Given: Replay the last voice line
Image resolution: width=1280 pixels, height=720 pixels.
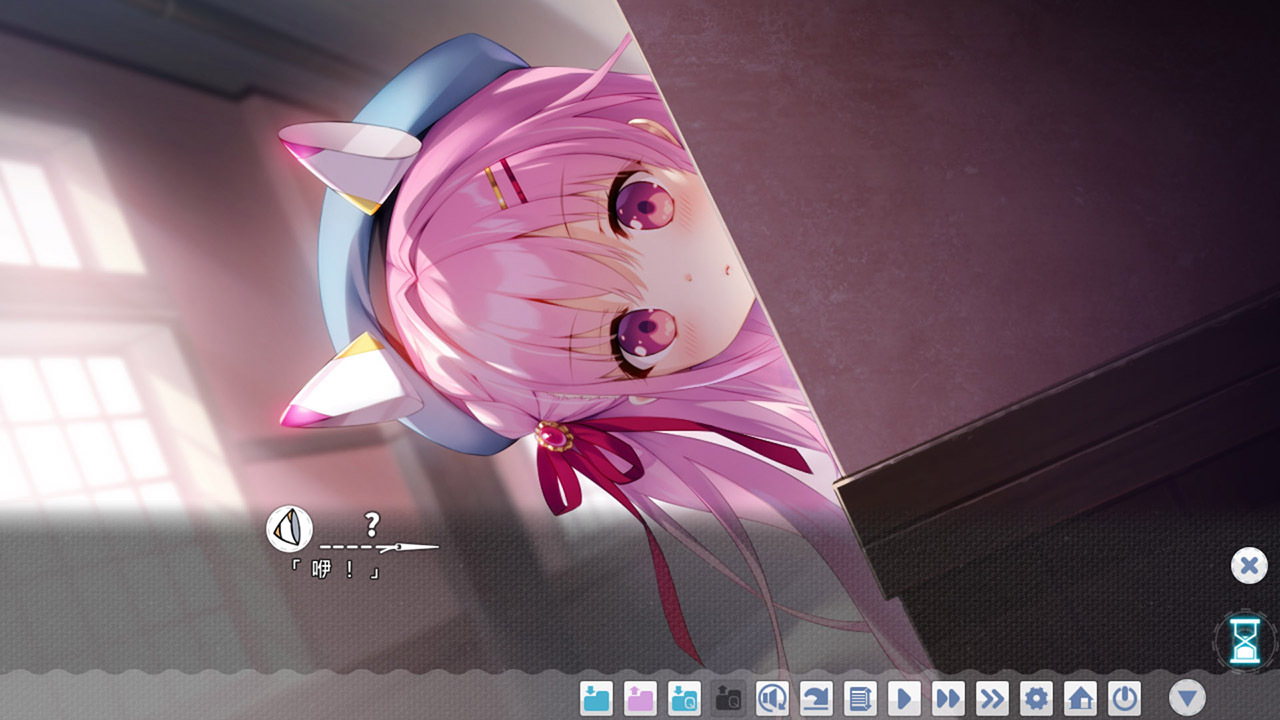Looking at the screenshot, I should click(772, 697).
